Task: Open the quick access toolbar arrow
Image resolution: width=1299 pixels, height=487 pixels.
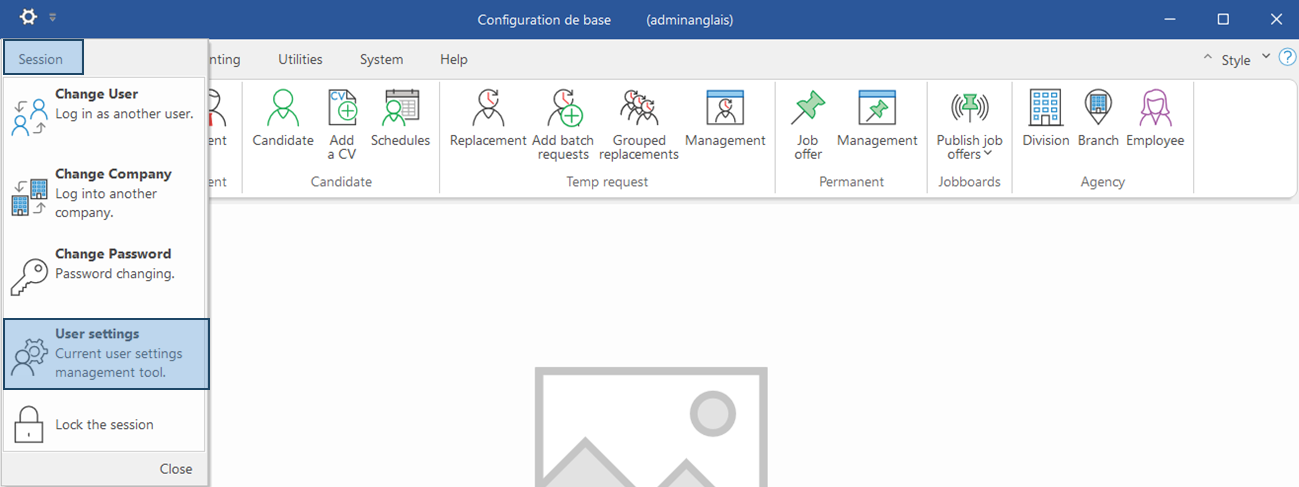Action: [53, 18]
